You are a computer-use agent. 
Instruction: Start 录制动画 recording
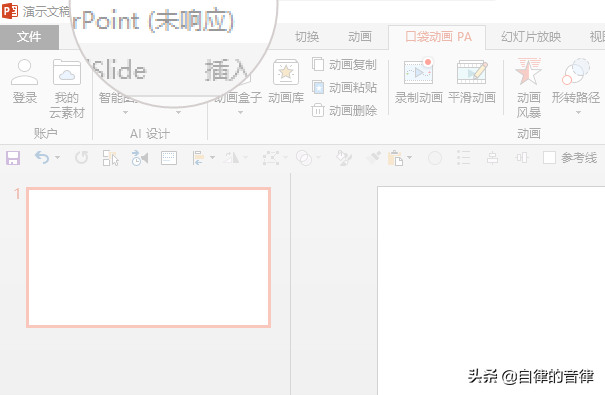coord(419,81)
